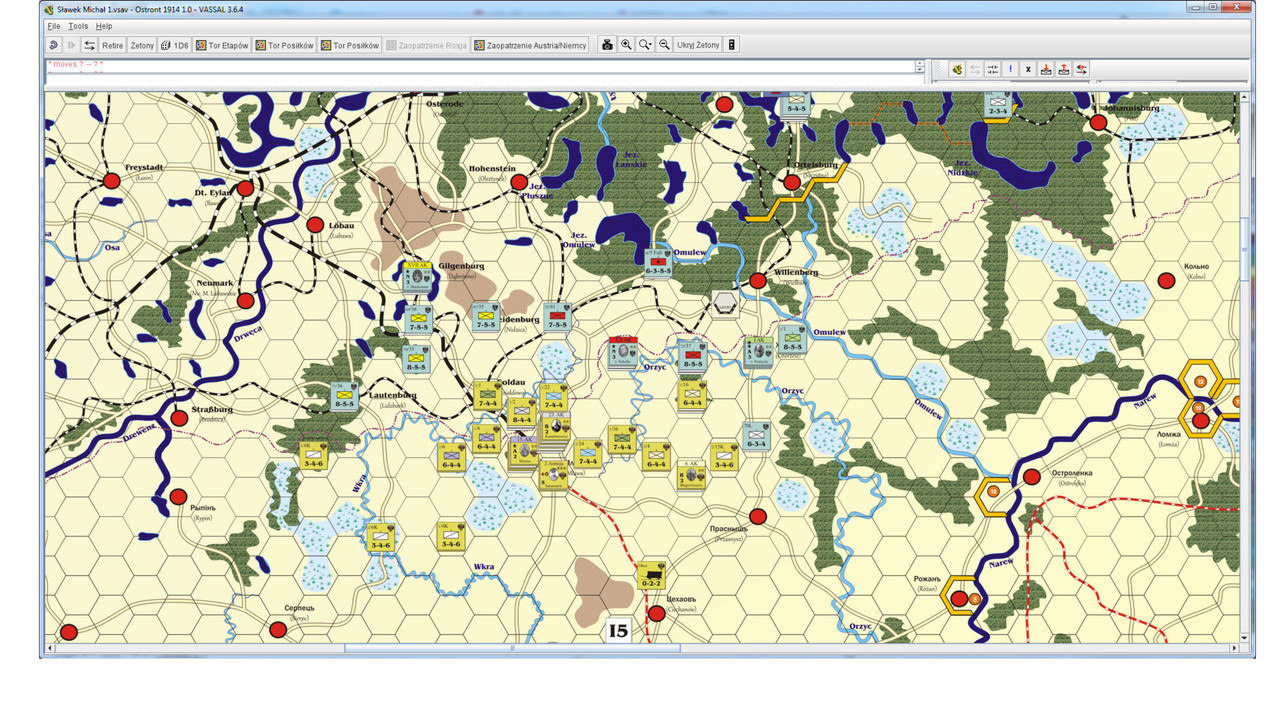Open Zaopatrzenie Austria/Niemcy chart
The image size is (1280, 710).
pyautogui.click(x=530, y=45)
